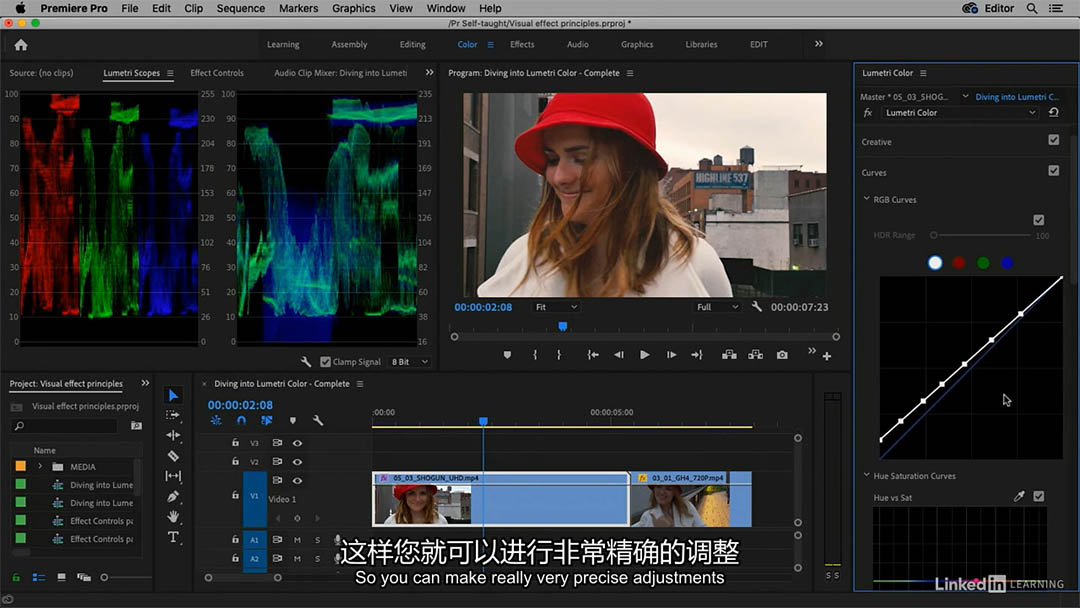
Task: Toggle V3 track output eye
Action: (x=297, y=443)
